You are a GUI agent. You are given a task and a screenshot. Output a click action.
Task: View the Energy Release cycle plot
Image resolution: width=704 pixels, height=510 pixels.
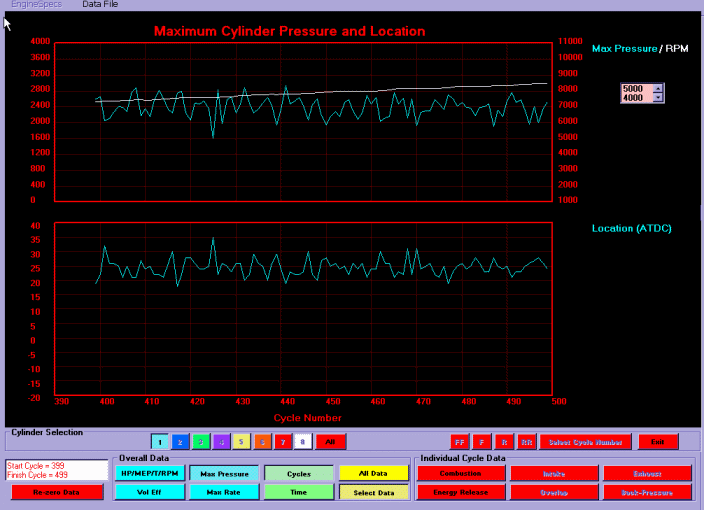(x=461, y=492)
